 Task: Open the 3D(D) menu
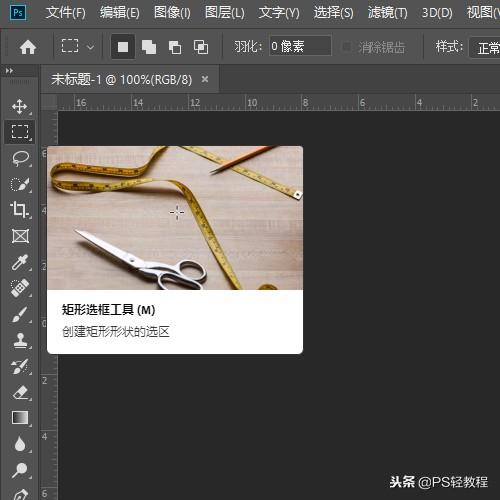pos(437,13)
